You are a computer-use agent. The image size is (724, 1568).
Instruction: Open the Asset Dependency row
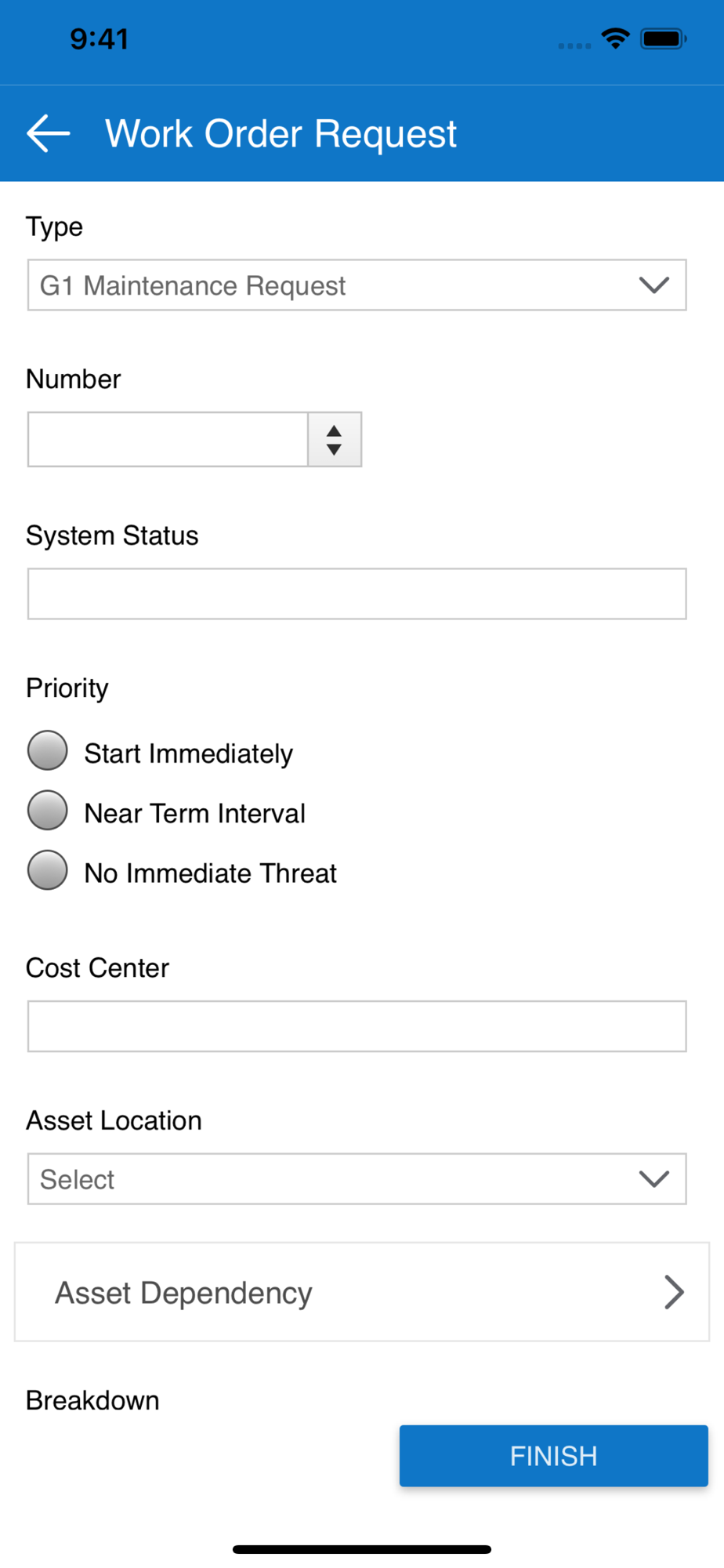(x=362, y=1292)
